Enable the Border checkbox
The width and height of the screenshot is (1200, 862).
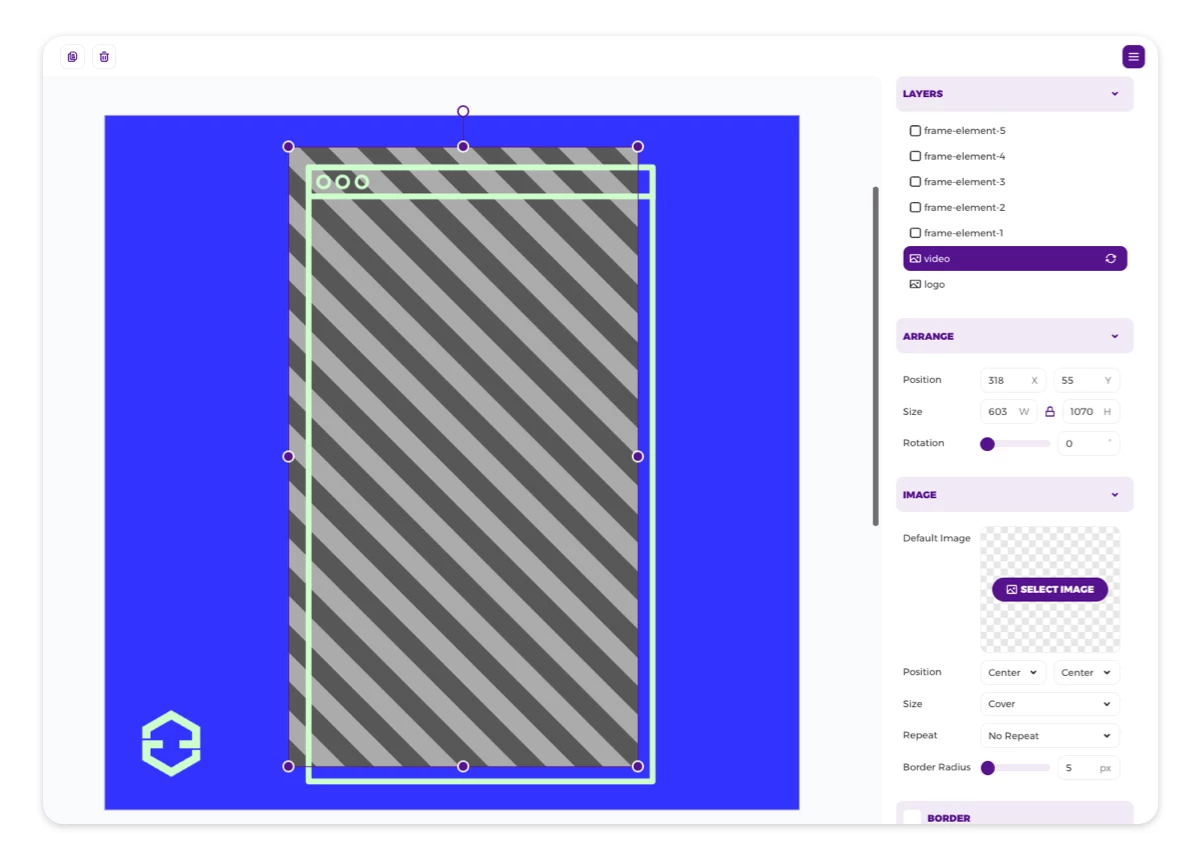point(912,818)
